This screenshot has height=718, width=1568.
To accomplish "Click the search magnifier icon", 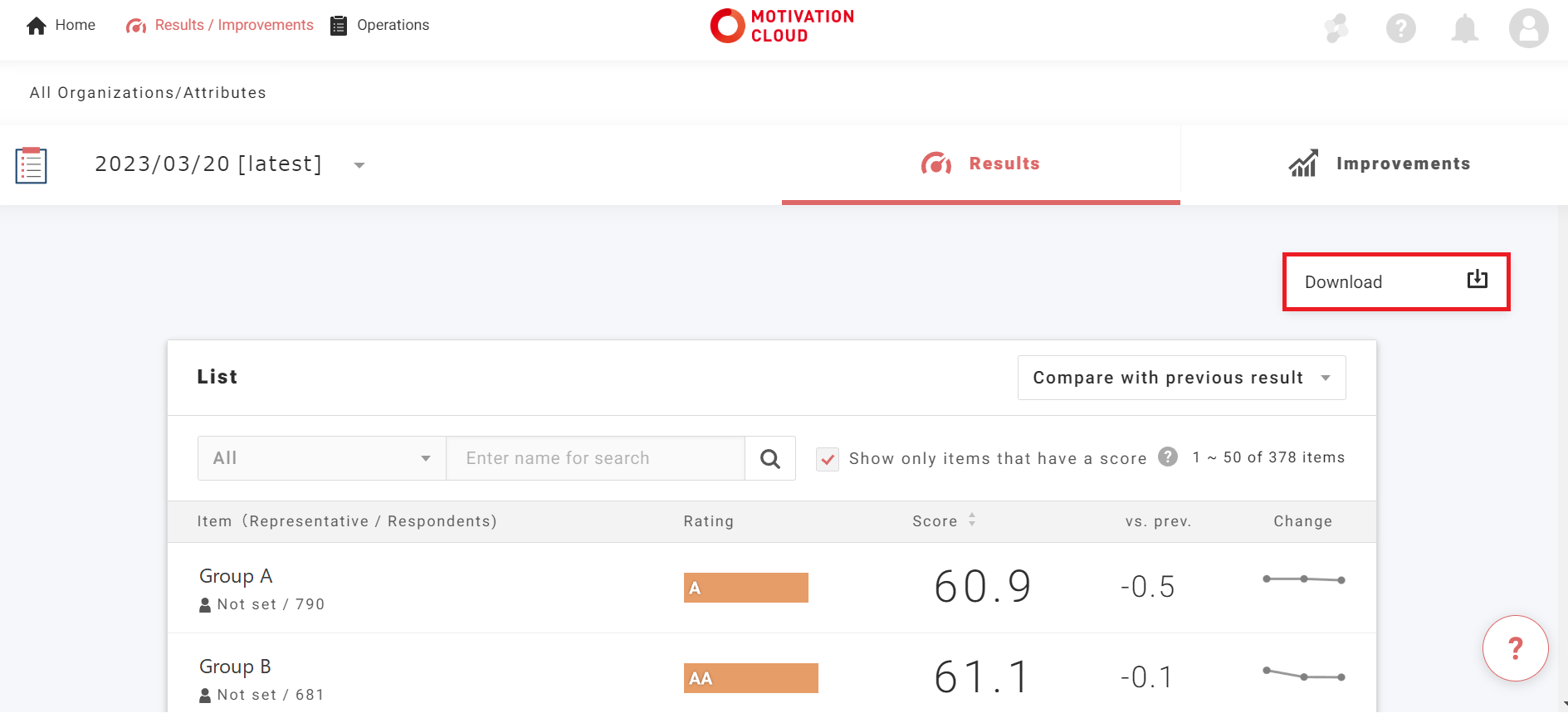I will tap(770, 459).
